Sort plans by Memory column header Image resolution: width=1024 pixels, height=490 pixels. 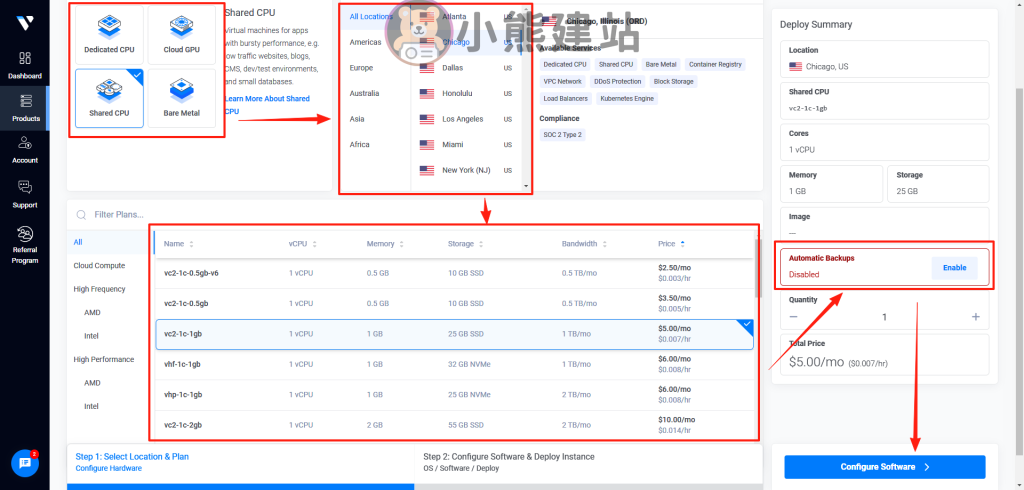tap(385, 243)
